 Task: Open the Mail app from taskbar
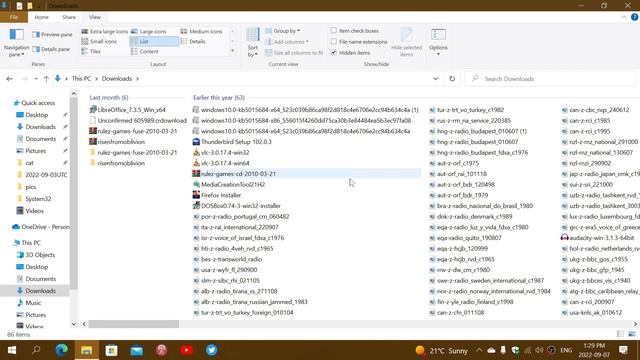pyautogui.click(x=137, y=350)
